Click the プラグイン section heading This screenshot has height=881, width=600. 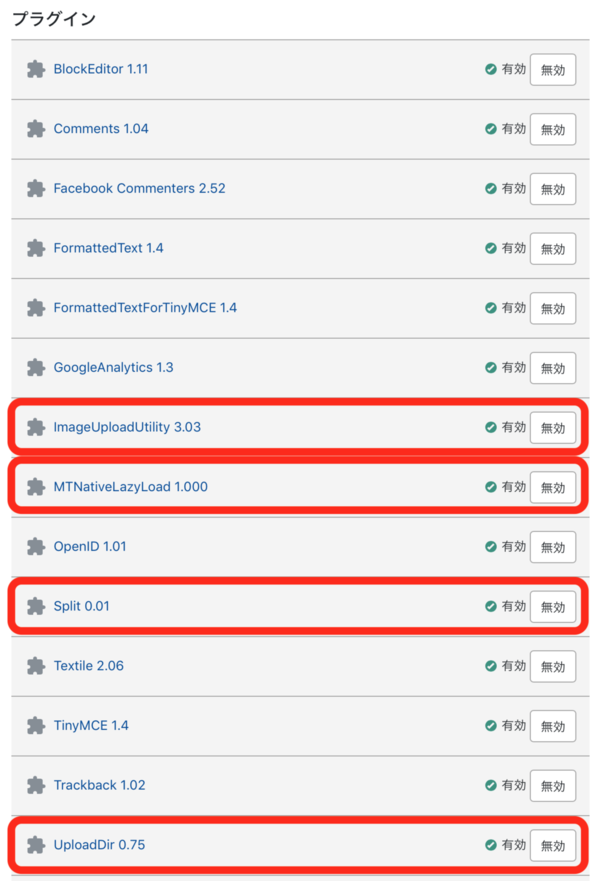54,19
